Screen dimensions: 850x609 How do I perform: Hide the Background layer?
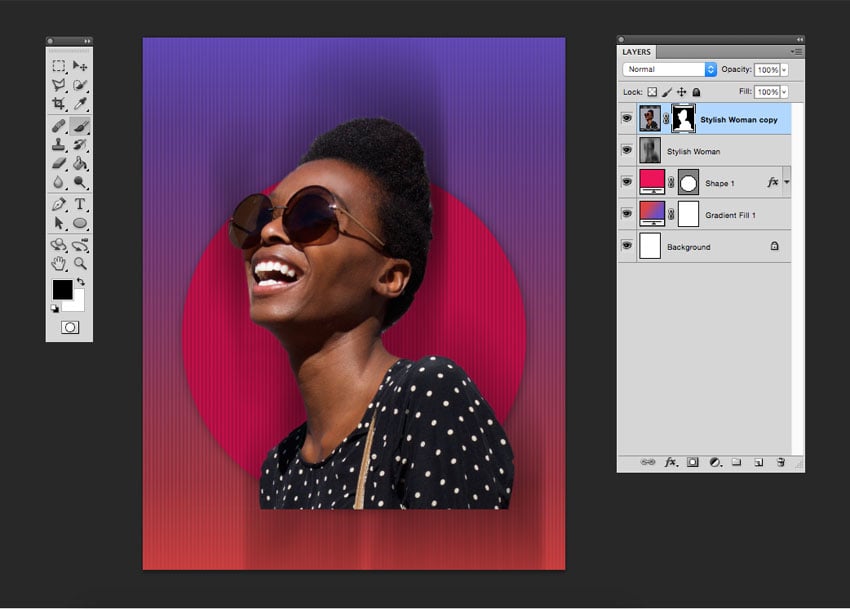point(627,246)
